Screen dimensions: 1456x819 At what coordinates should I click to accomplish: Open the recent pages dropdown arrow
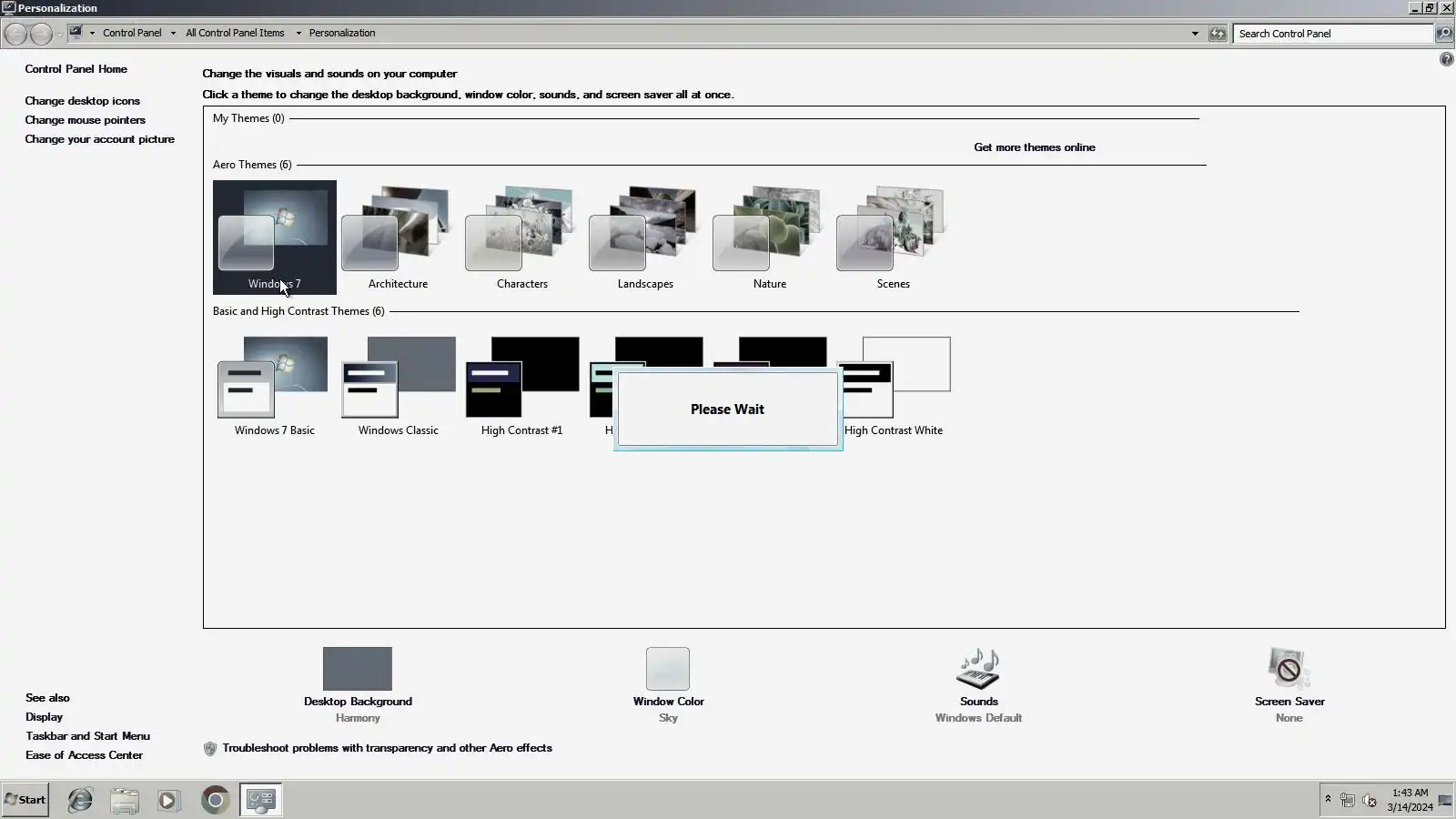point(59,34)
